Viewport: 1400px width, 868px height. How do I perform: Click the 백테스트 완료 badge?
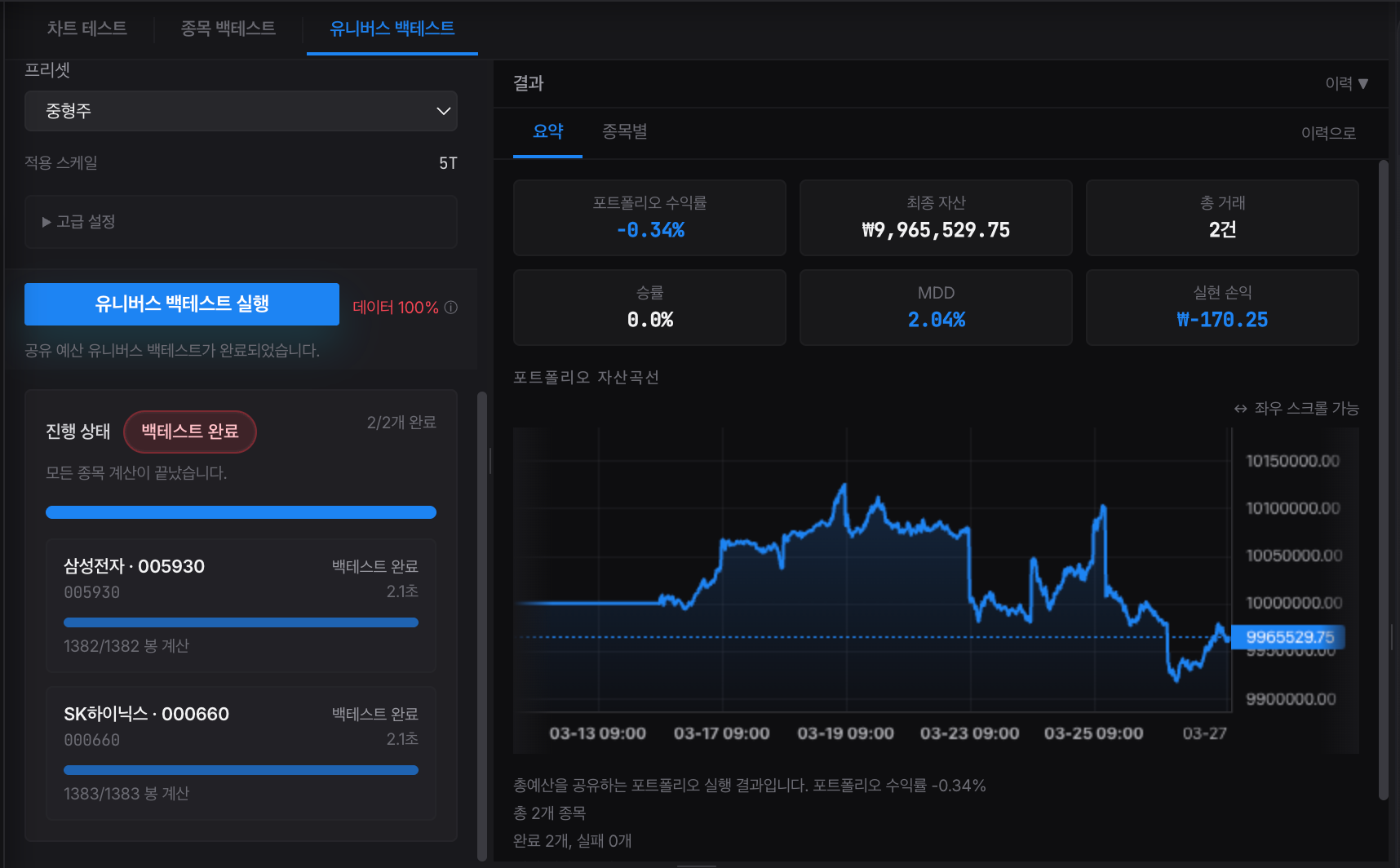[190, 432]
